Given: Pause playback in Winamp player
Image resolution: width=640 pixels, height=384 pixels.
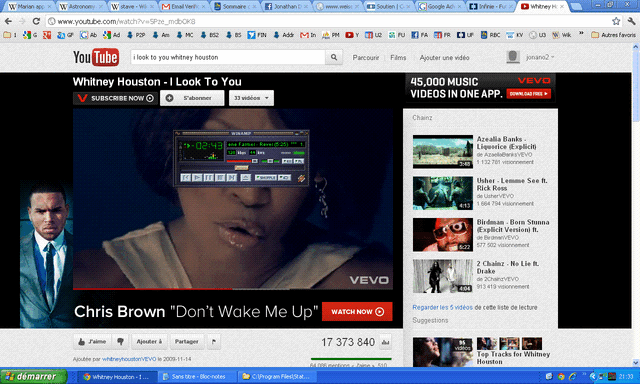Looking at the screenshot, I should click(209, 178).
